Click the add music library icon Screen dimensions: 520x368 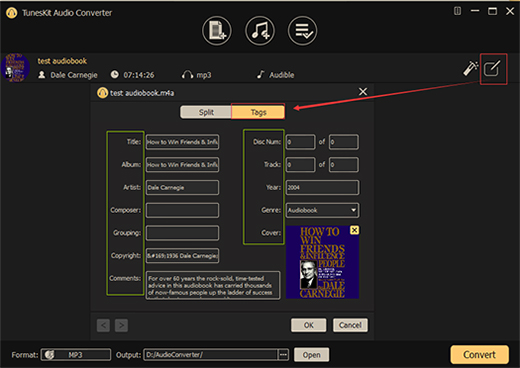coord(260,31)
